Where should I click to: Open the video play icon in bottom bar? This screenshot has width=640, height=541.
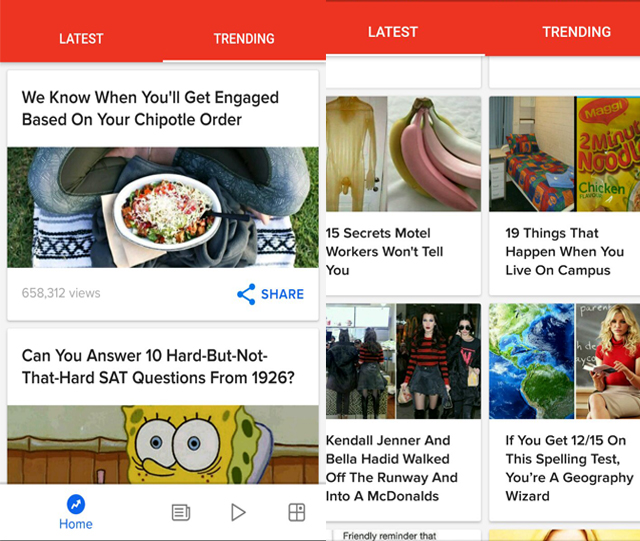point(238,512)
